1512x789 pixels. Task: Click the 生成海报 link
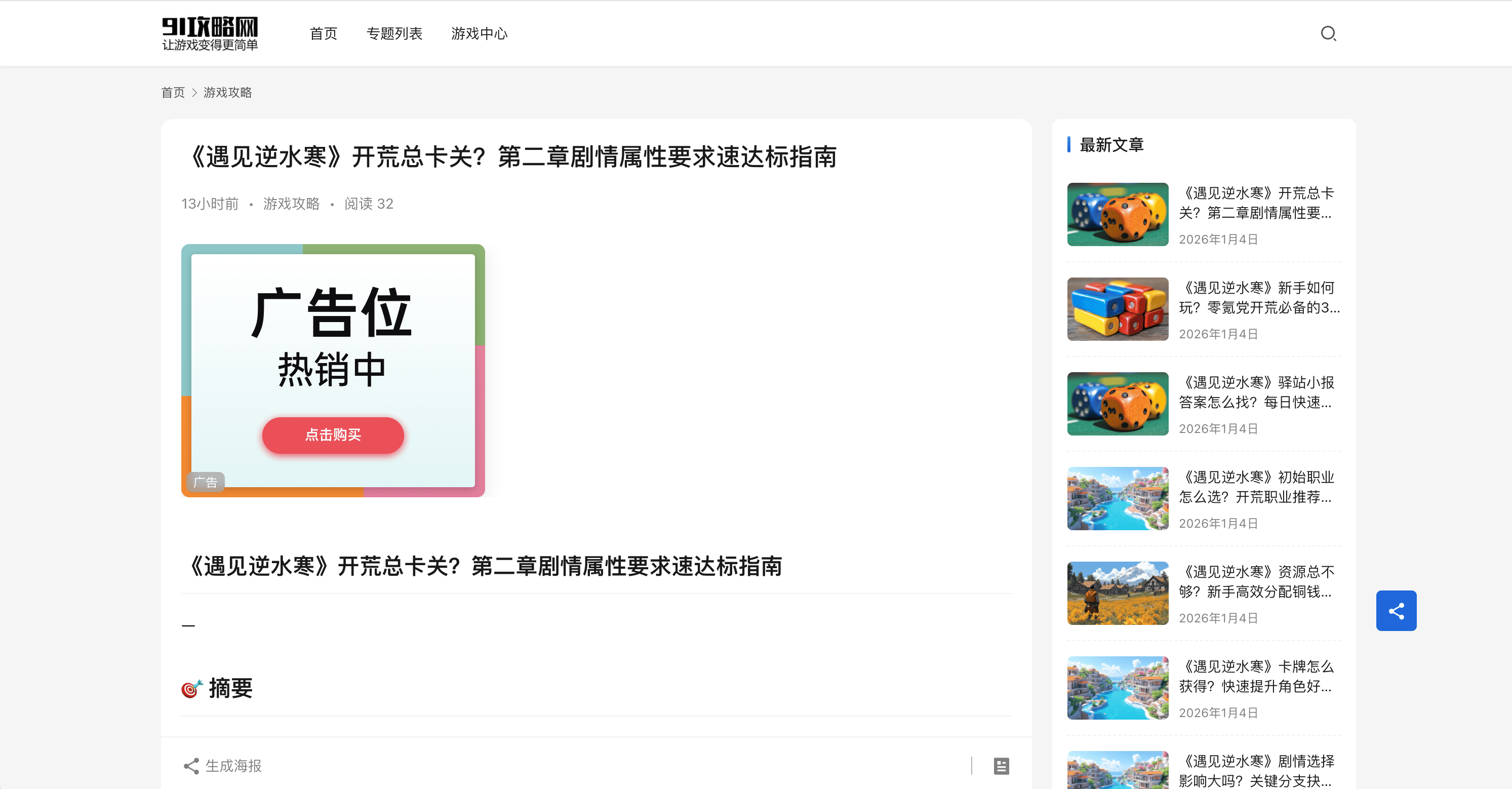pyautogui.click(x=233, y=766)
